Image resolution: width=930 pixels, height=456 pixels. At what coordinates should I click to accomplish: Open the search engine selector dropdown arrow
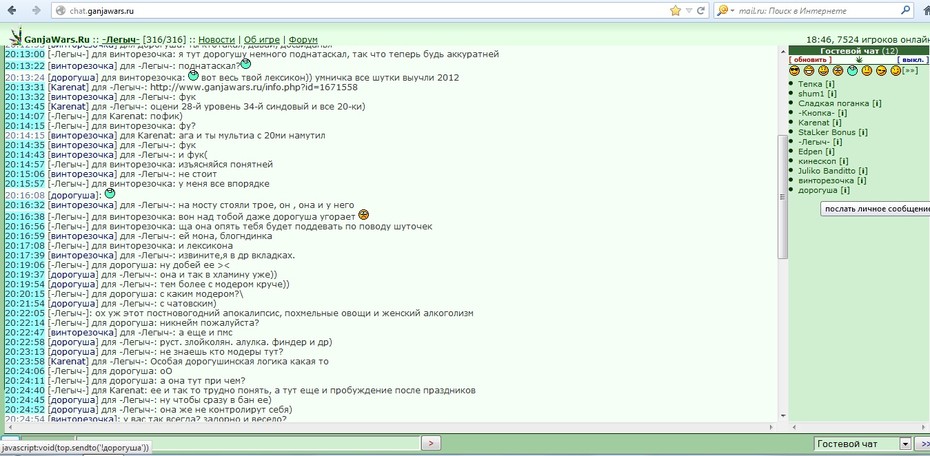(732, 11)
